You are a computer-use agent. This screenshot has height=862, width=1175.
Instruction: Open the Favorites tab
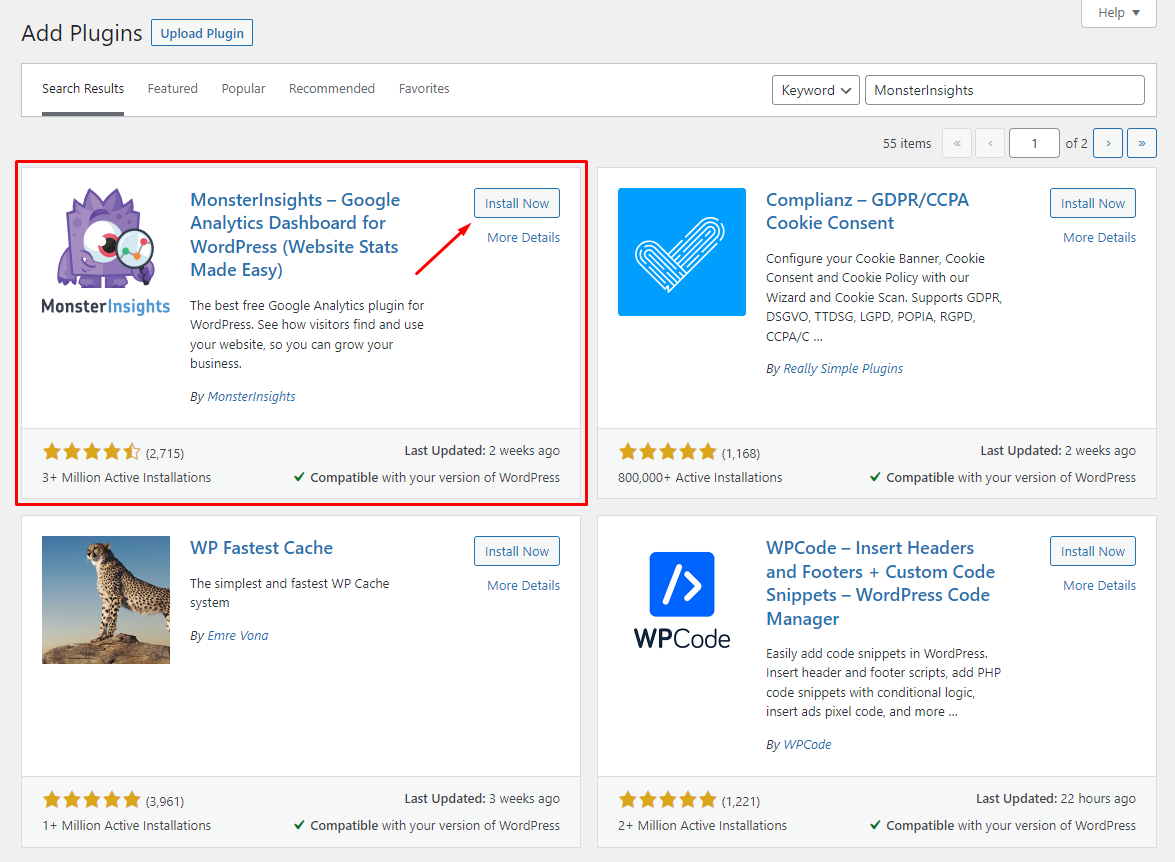424,88
